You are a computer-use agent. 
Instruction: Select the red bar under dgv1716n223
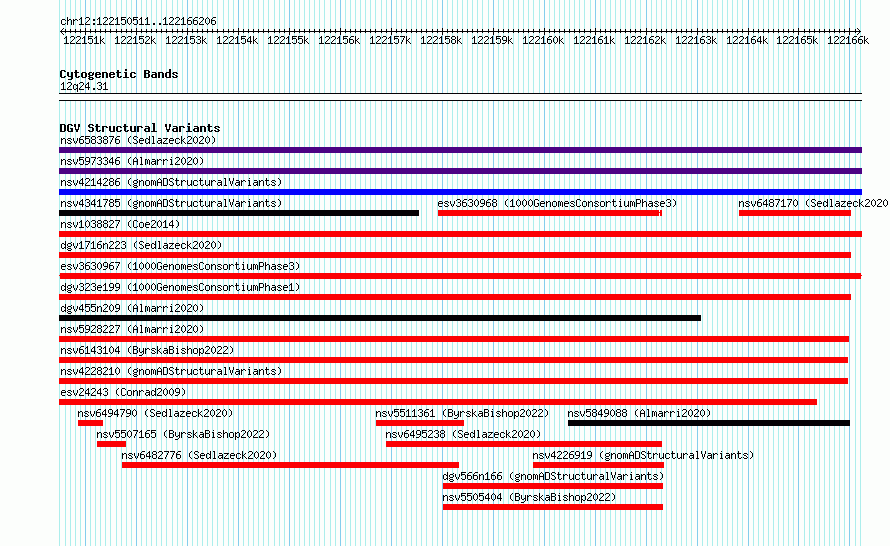click(455, 255)
